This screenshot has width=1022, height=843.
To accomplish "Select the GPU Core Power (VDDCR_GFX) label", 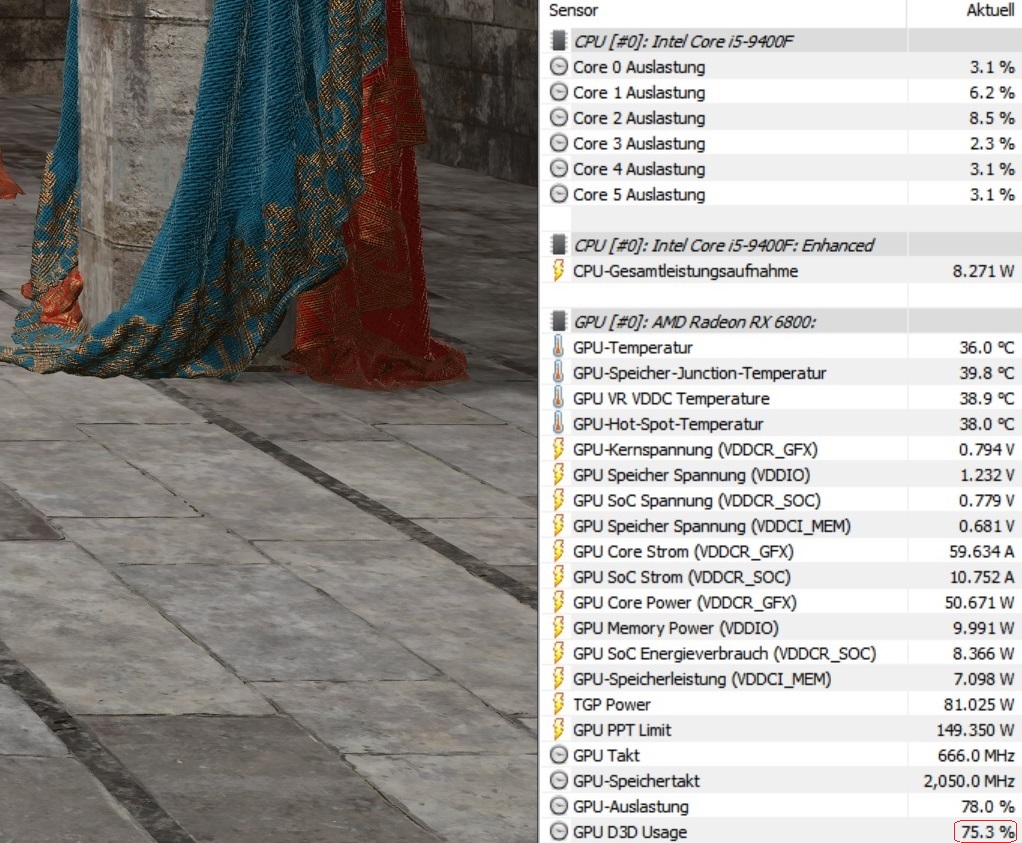I will coord(684,602).
